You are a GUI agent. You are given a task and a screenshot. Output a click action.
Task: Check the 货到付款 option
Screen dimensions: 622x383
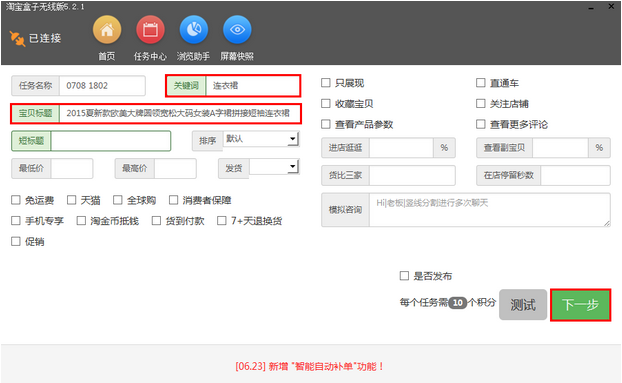(156, 220)
